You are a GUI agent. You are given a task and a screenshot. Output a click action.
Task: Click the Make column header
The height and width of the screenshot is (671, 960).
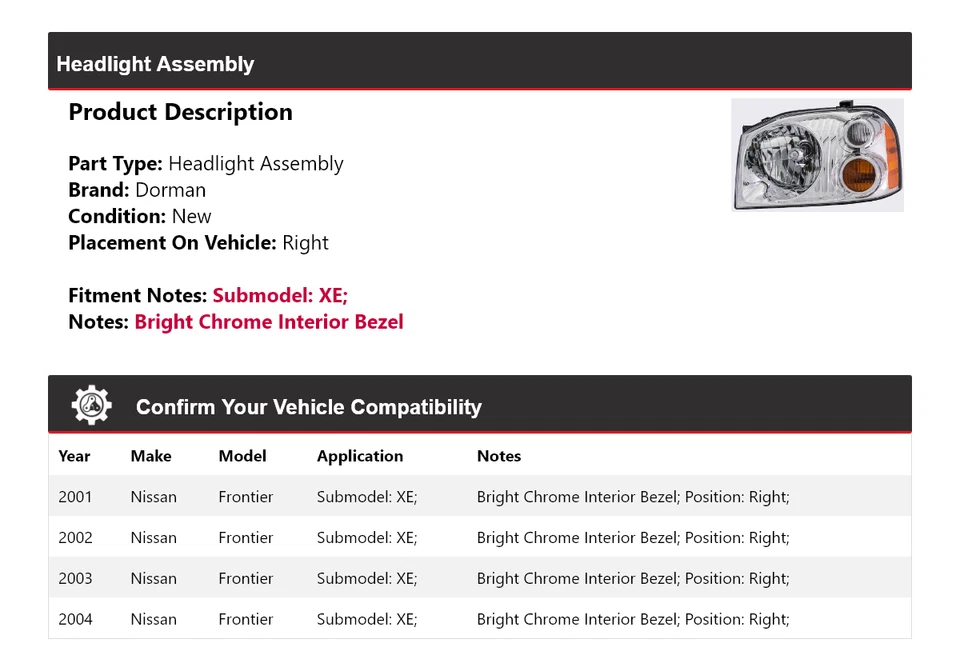[x=151, y=456]
